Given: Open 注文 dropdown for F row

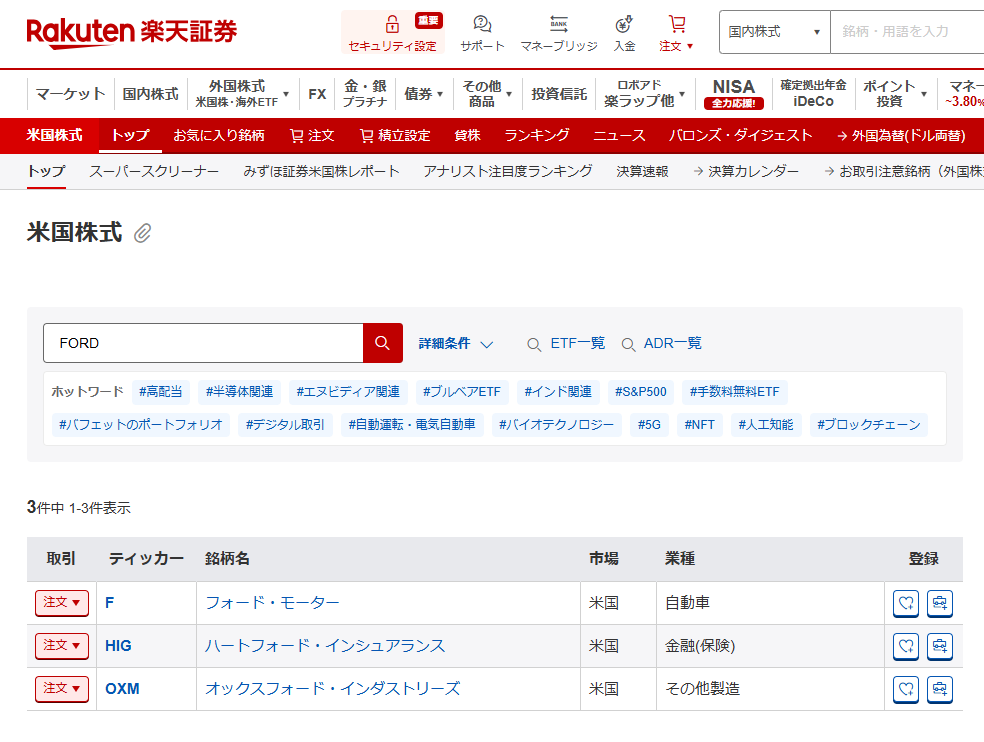Looking at the screenshot, I should (62, 603).
